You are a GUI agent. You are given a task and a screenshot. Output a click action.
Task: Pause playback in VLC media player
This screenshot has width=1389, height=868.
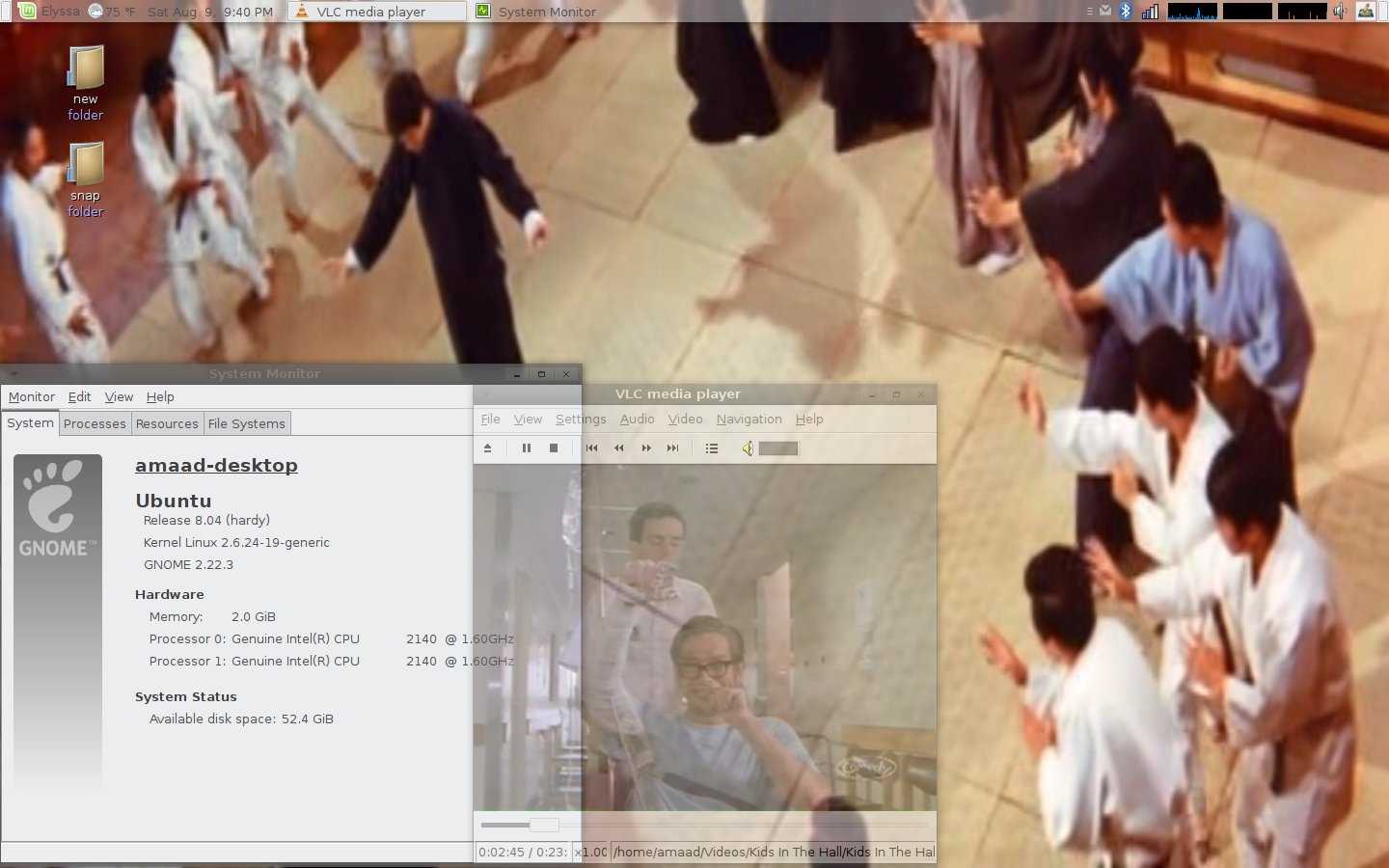tap(527, 448)
